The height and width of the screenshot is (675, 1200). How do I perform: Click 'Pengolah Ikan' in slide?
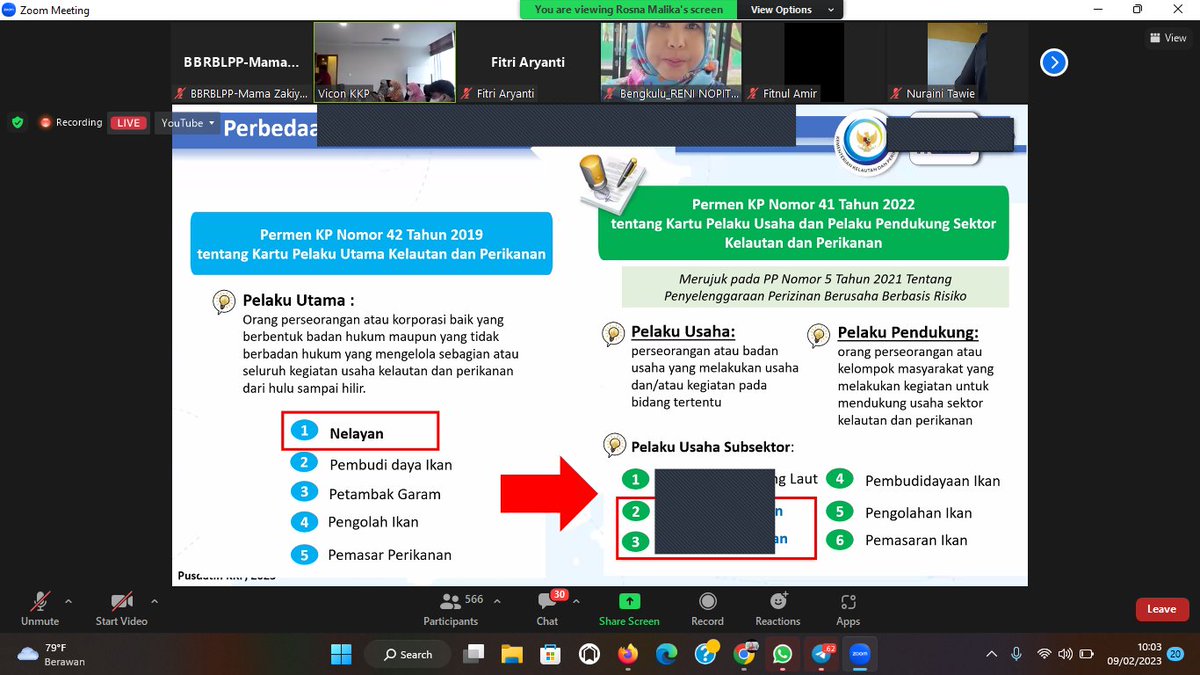tap(373, 522)
